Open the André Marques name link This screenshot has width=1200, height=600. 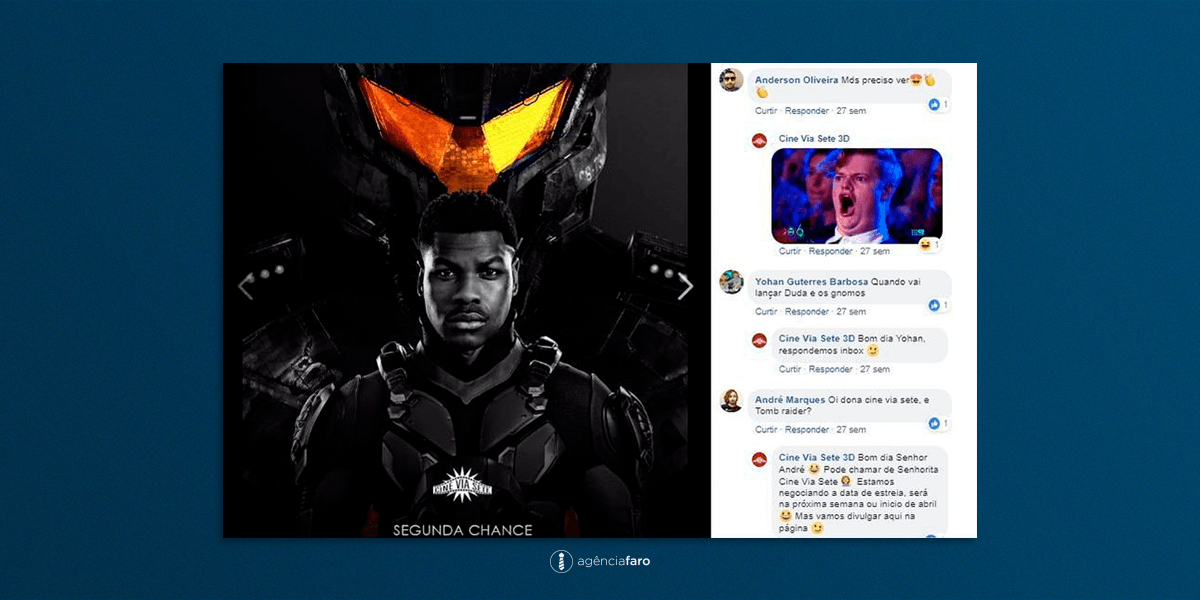pyautogui.click(x=790, y=400)
